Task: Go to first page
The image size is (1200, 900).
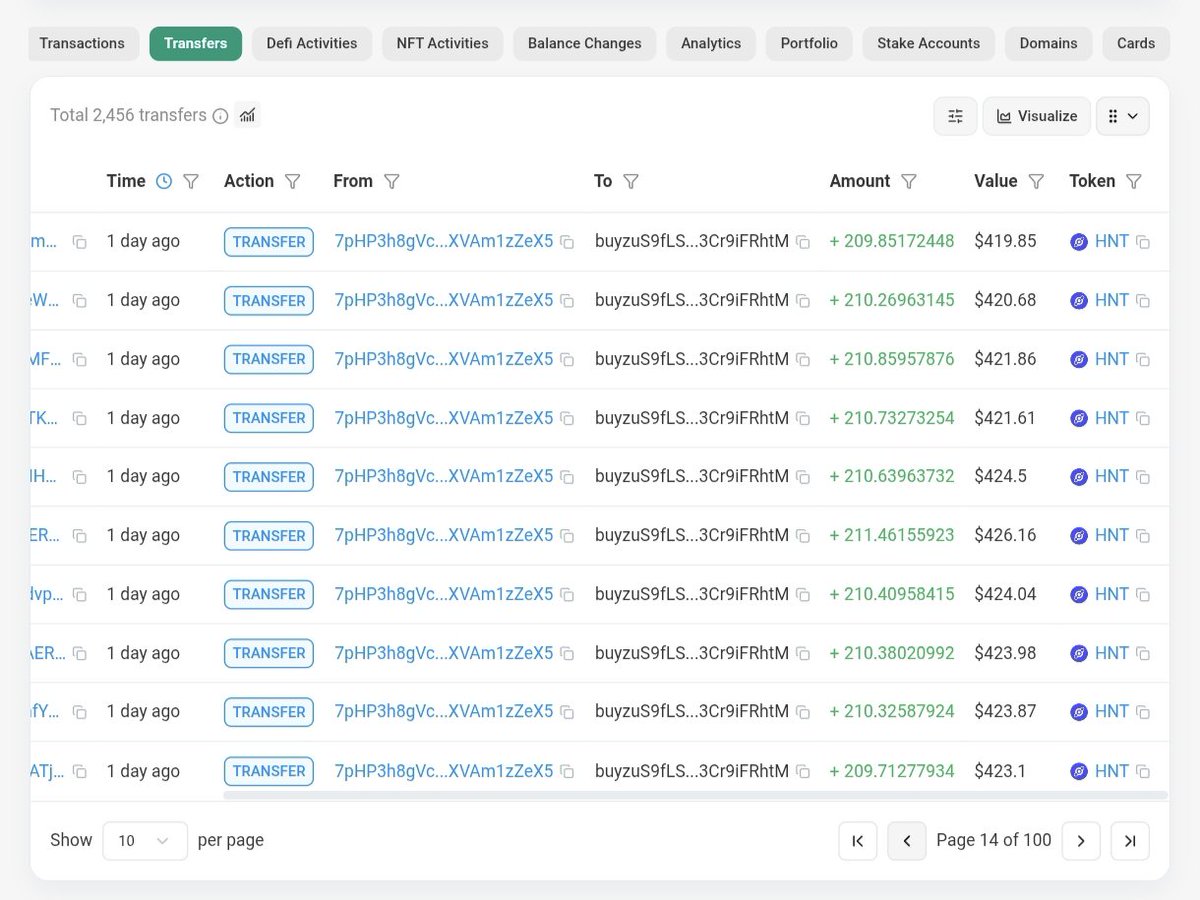Action: [858, 841]
